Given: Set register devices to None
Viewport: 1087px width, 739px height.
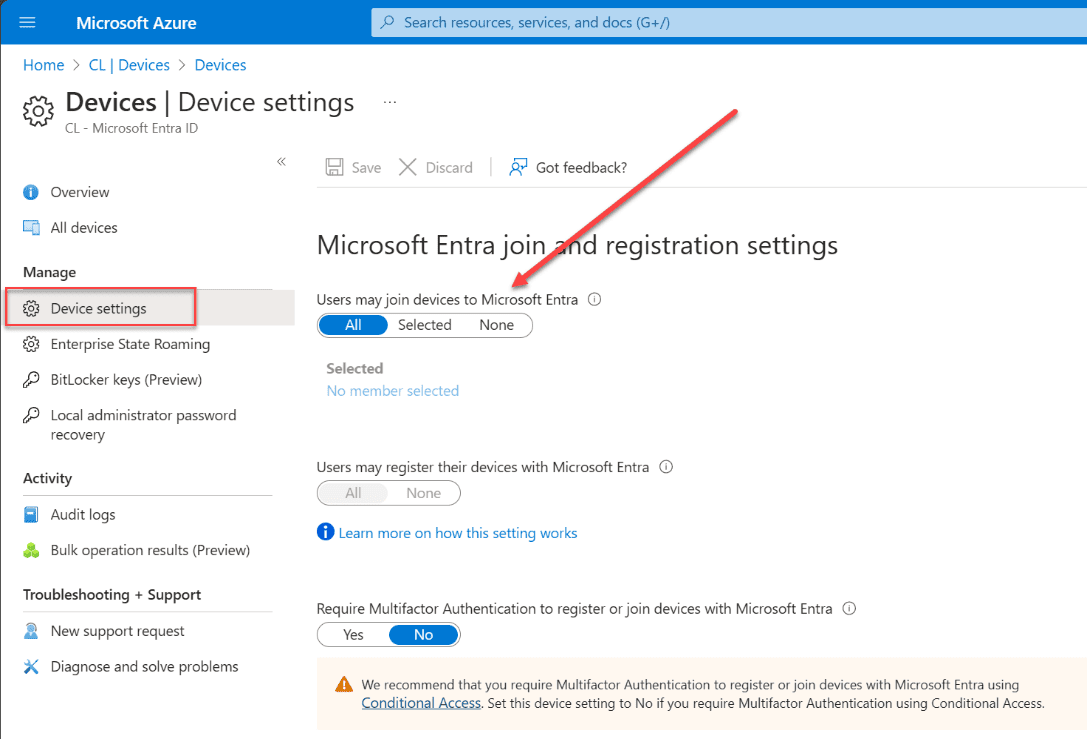Looking at the screenshot, I should point(424,493).
